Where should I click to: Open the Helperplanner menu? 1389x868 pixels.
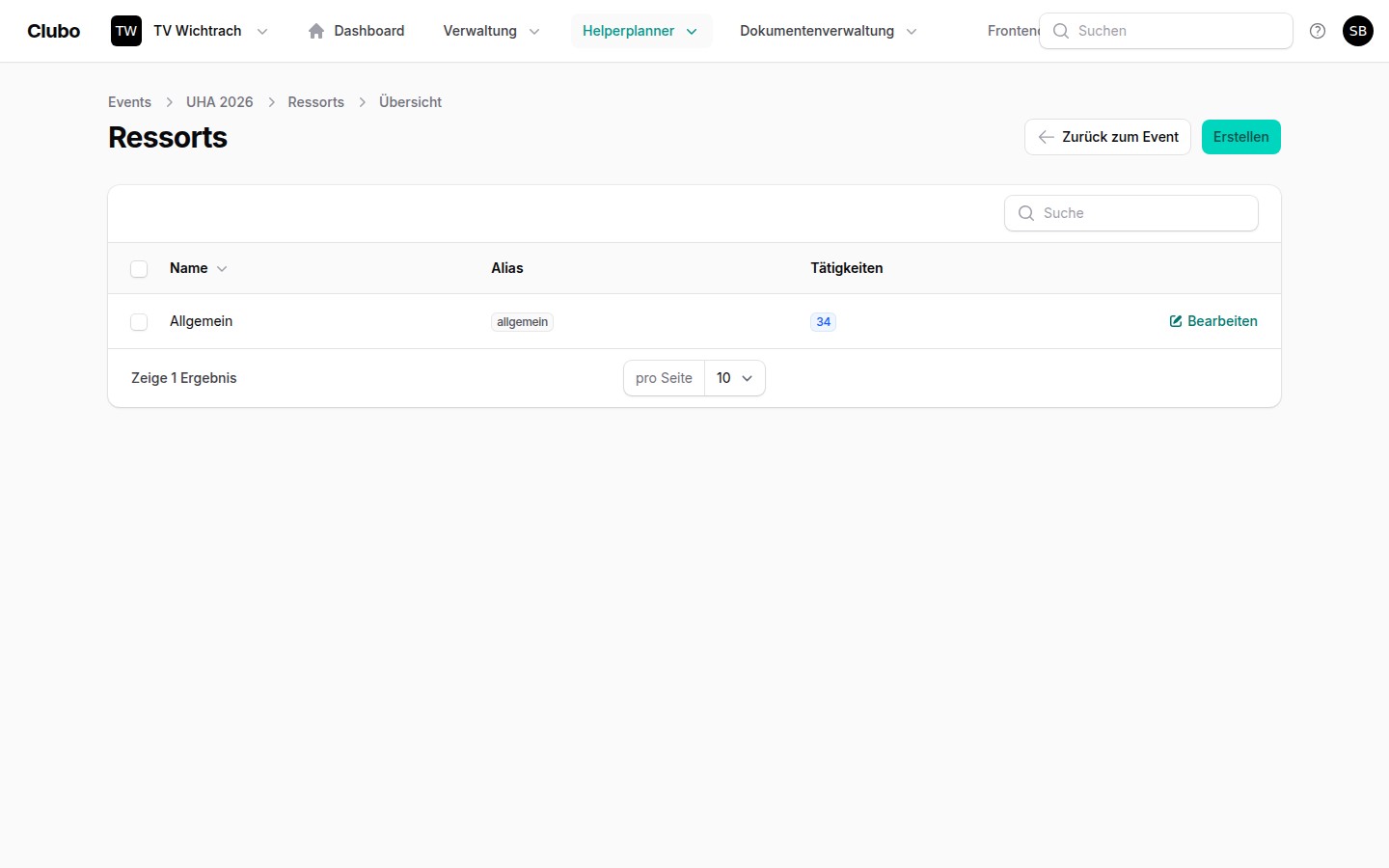[640, 31]
